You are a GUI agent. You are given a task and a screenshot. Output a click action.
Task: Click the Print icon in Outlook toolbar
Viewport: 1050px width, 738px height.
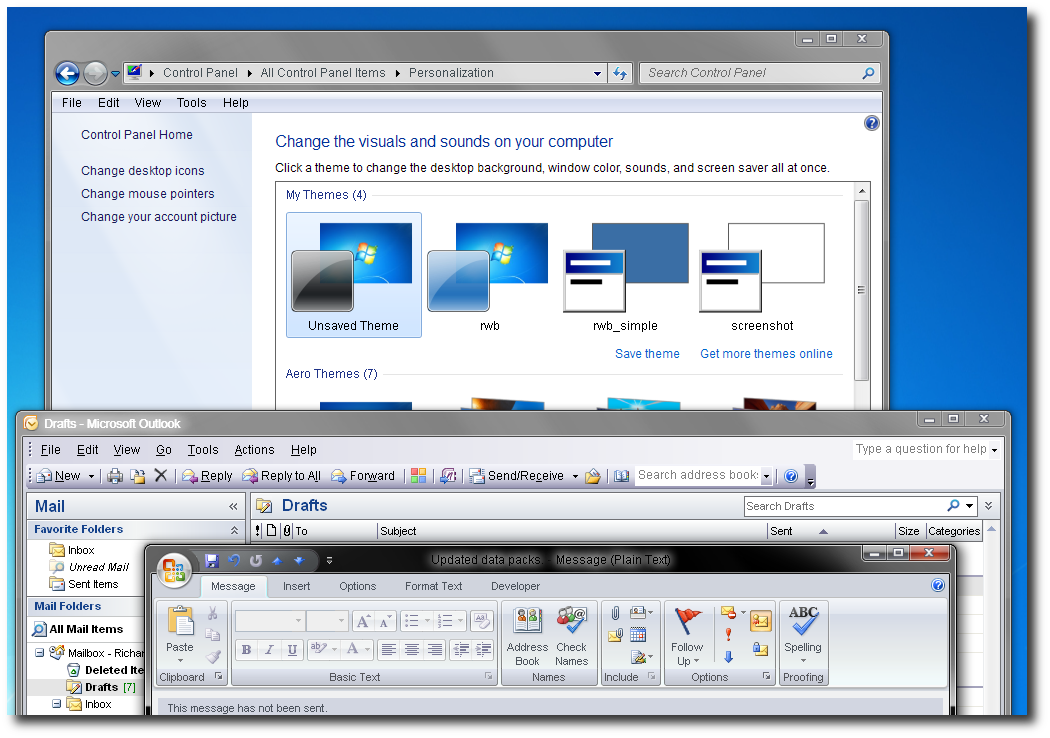point(115,475)
